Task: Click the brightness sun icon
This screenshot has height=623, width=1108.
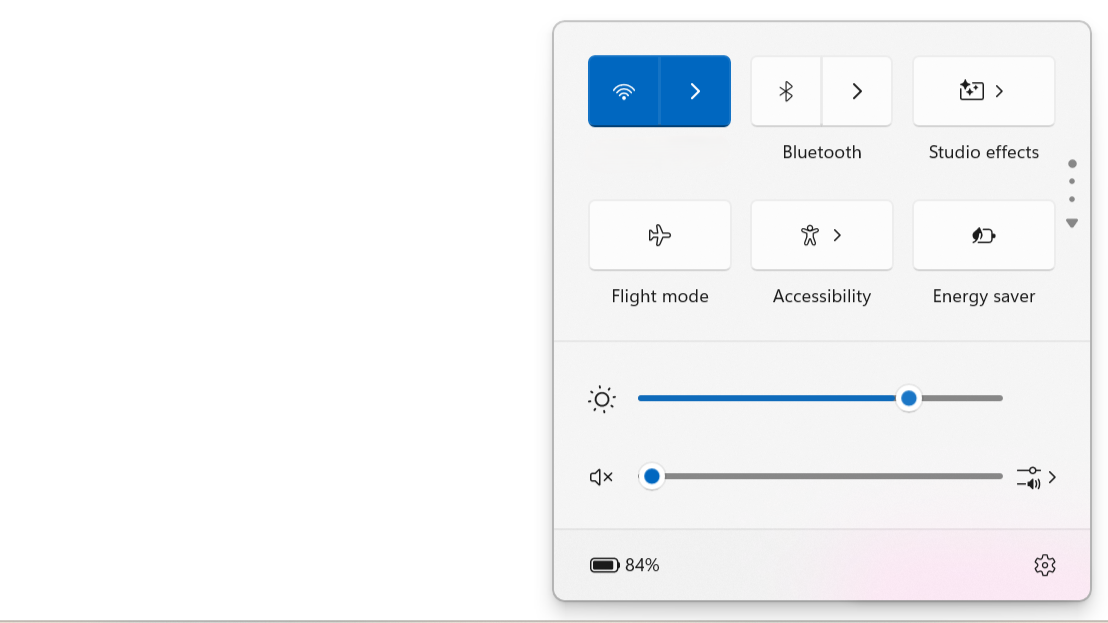Action: point(601,398)
